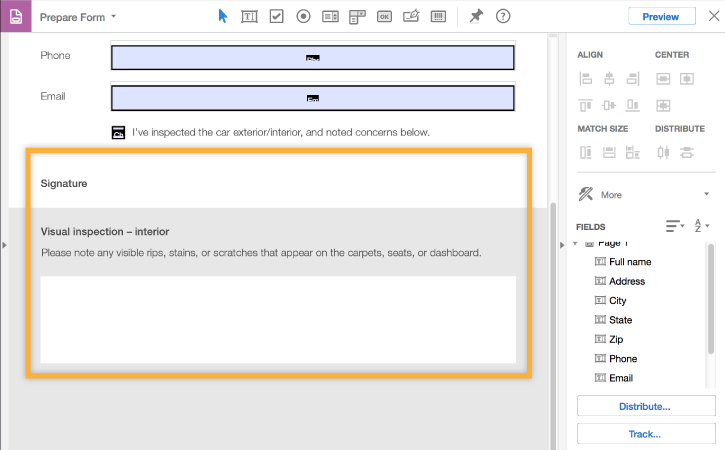The image size is (725, 450).
Task: Expand the left pane arrow
Action: tap(4, 245)
